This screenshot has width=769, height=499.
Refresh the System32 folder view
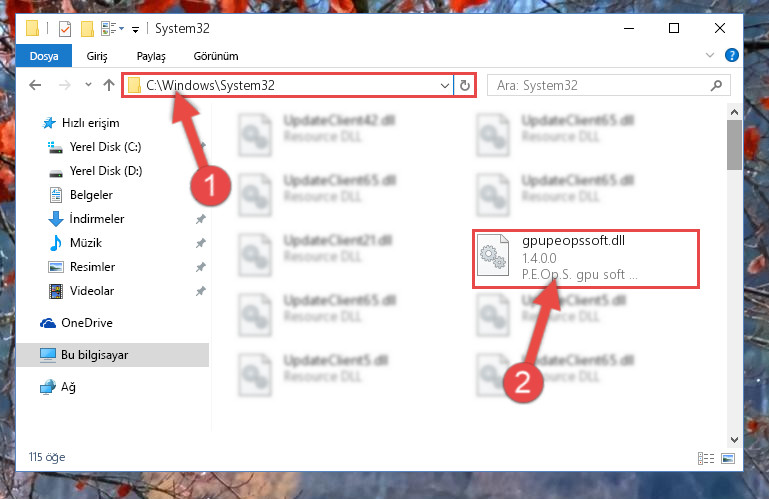tap(464, 86)
